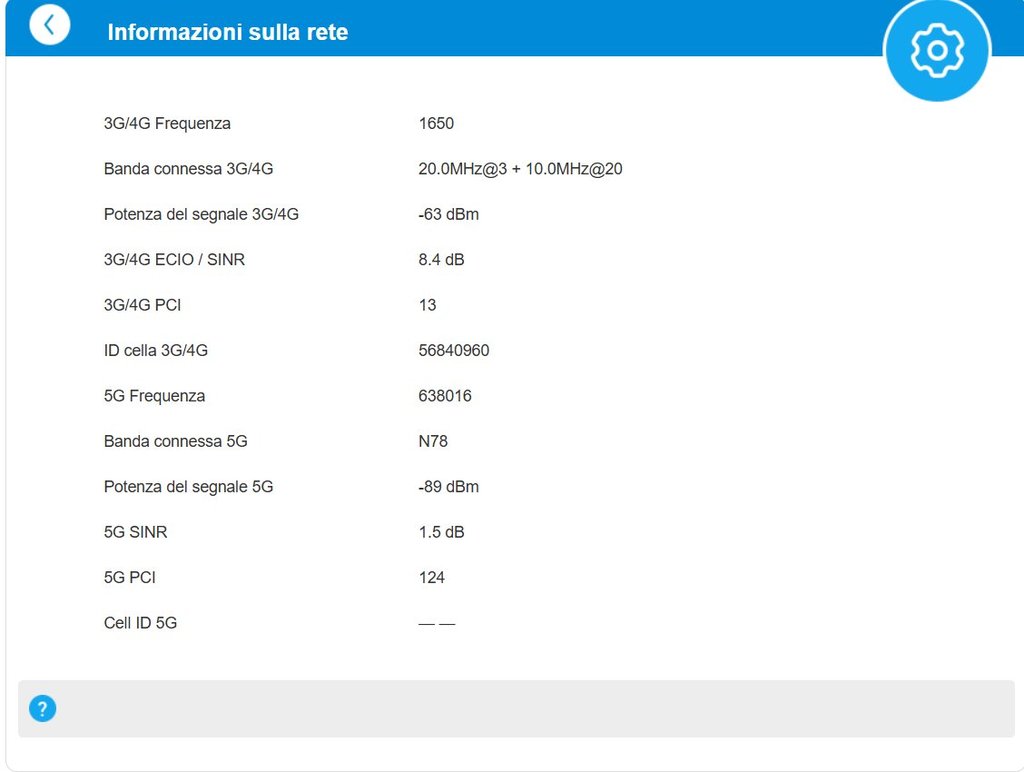Select the '3G/4G ECIO / SINR' label
1024x772 pixels.
tap(174, 259)
